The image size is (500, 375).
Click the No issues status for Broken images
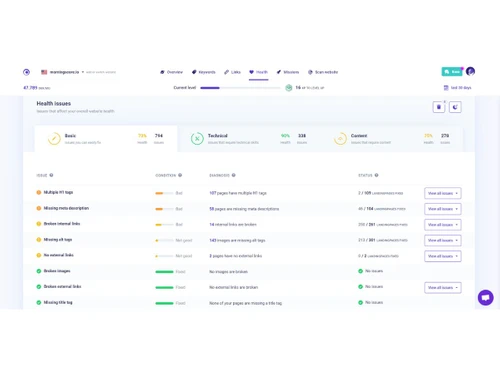click(370, 271)
